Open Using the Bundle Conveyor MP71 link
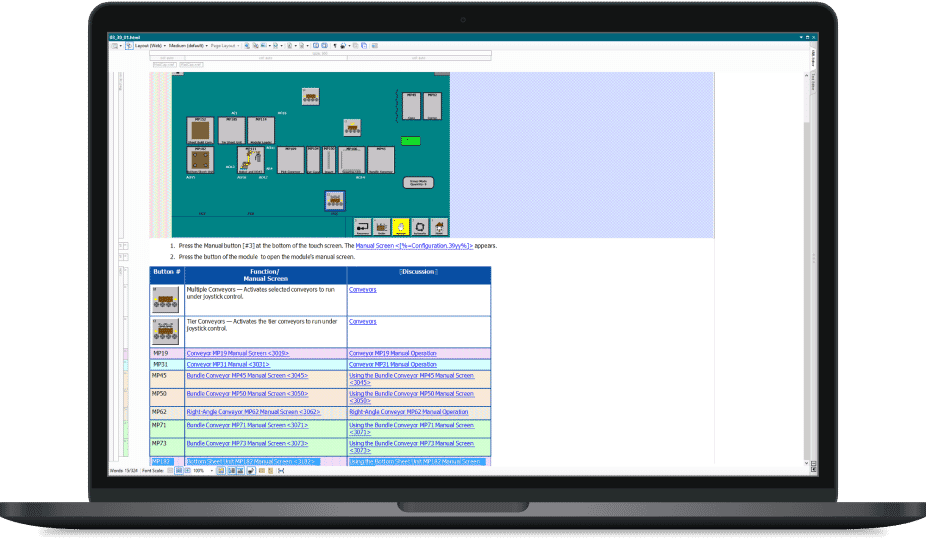The height and width of the screenshot is (540, 926). click(x=412, y=428)
